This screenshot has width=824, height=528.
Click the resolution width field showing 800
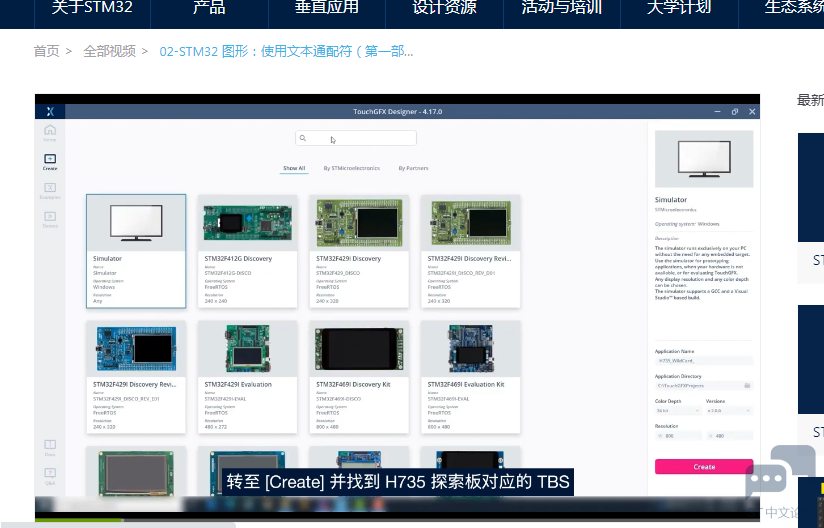pyautogui.click(x=678, y=436)
